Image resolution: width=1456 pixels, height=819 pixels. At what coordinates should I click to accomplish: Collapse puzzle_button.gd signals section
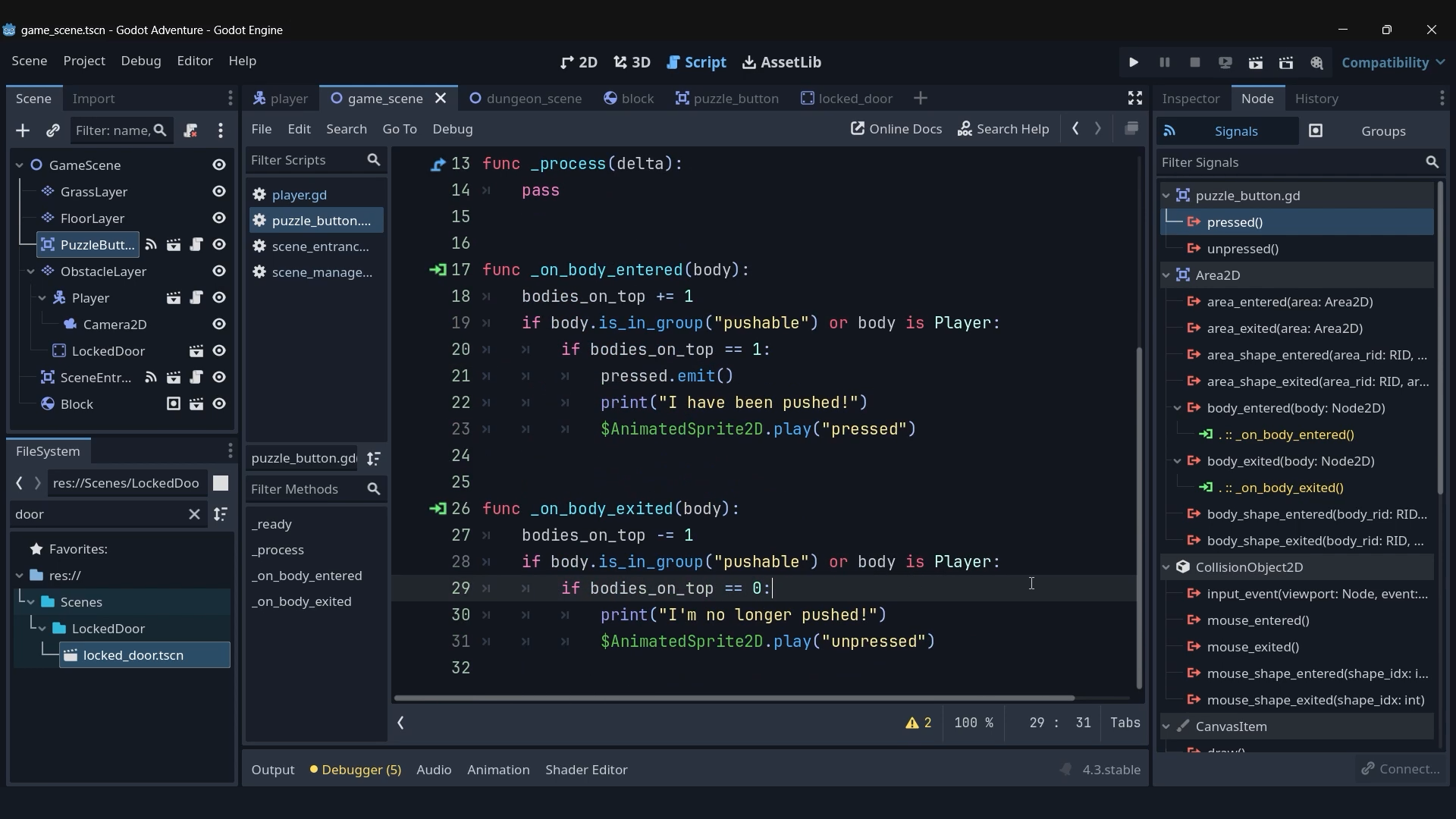1166,195
